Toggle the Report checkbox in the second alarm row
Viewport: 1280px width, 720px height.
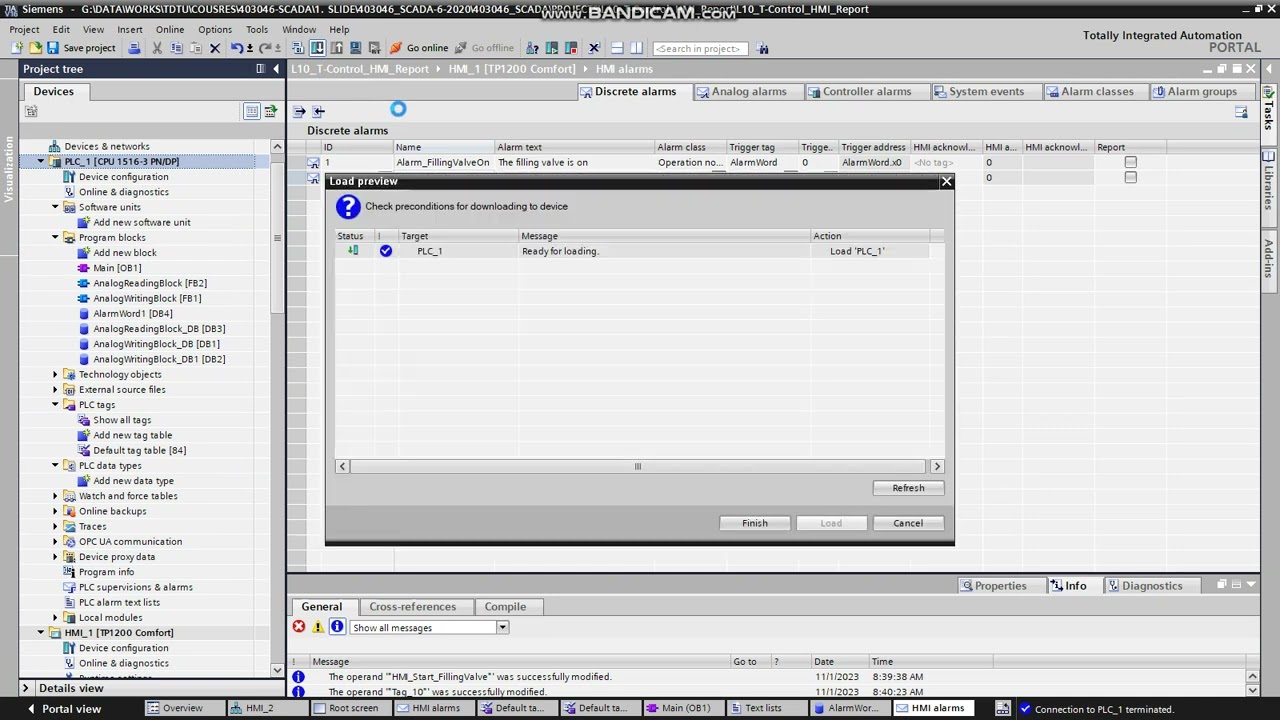(1130, 177)
